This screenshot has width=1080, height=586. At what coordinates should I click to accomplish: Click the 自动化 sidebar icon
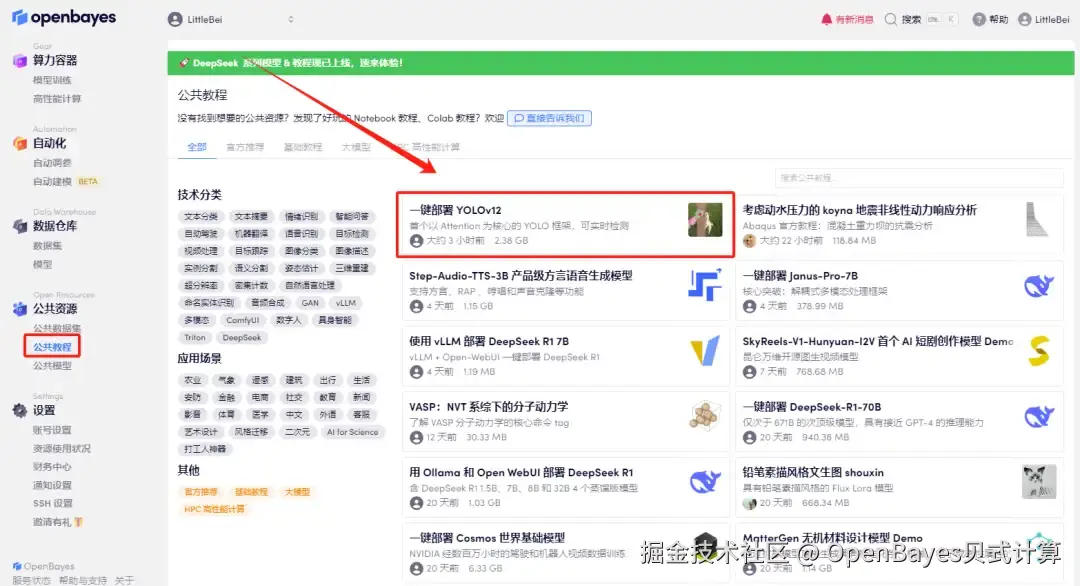pos(20,143)
